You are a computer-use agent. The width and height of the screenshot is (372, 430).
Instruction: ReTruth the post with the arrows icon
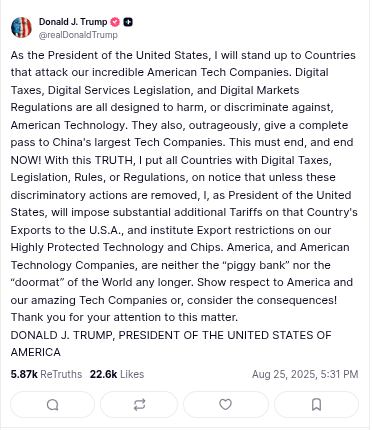[x=139, y=405]
